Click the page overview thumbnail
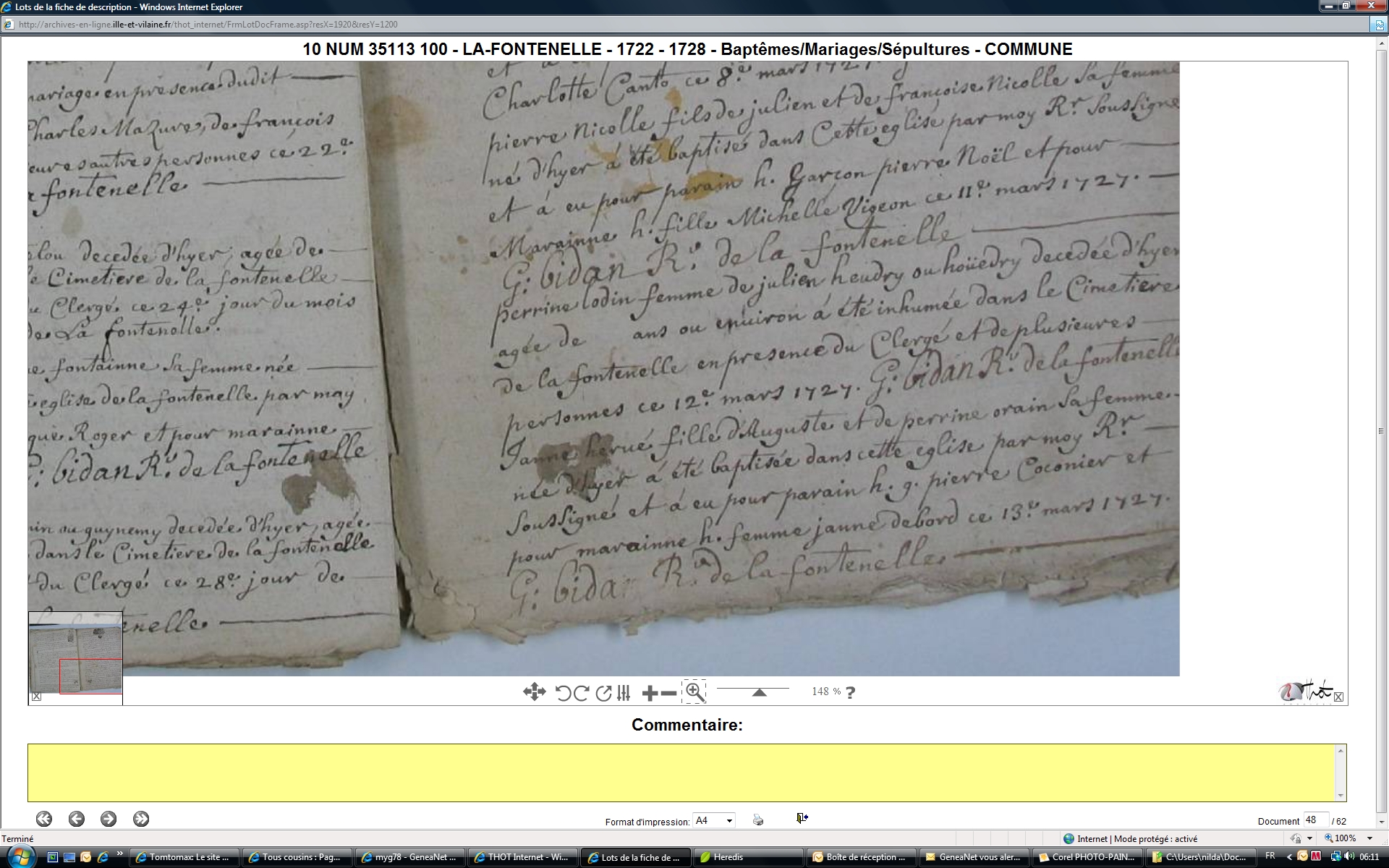1389x868 pixels. [x=75, y=653]
